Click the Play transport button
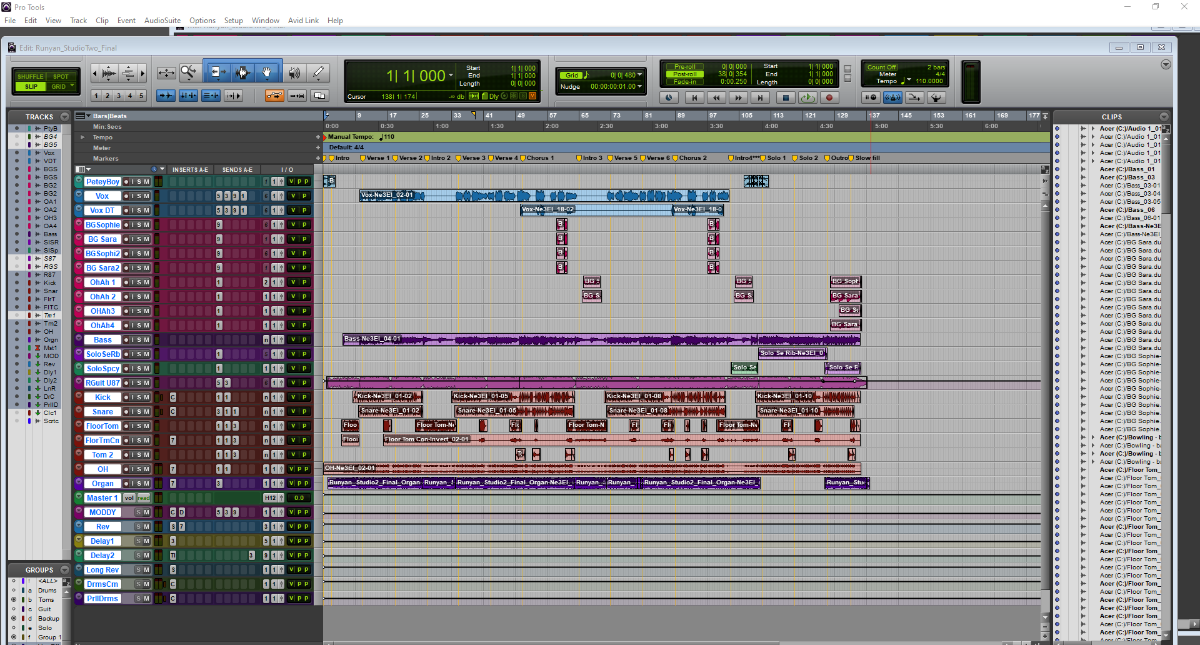Image resolution: width=1200 pixels, height=645 pixels. (x=808, y=98)
